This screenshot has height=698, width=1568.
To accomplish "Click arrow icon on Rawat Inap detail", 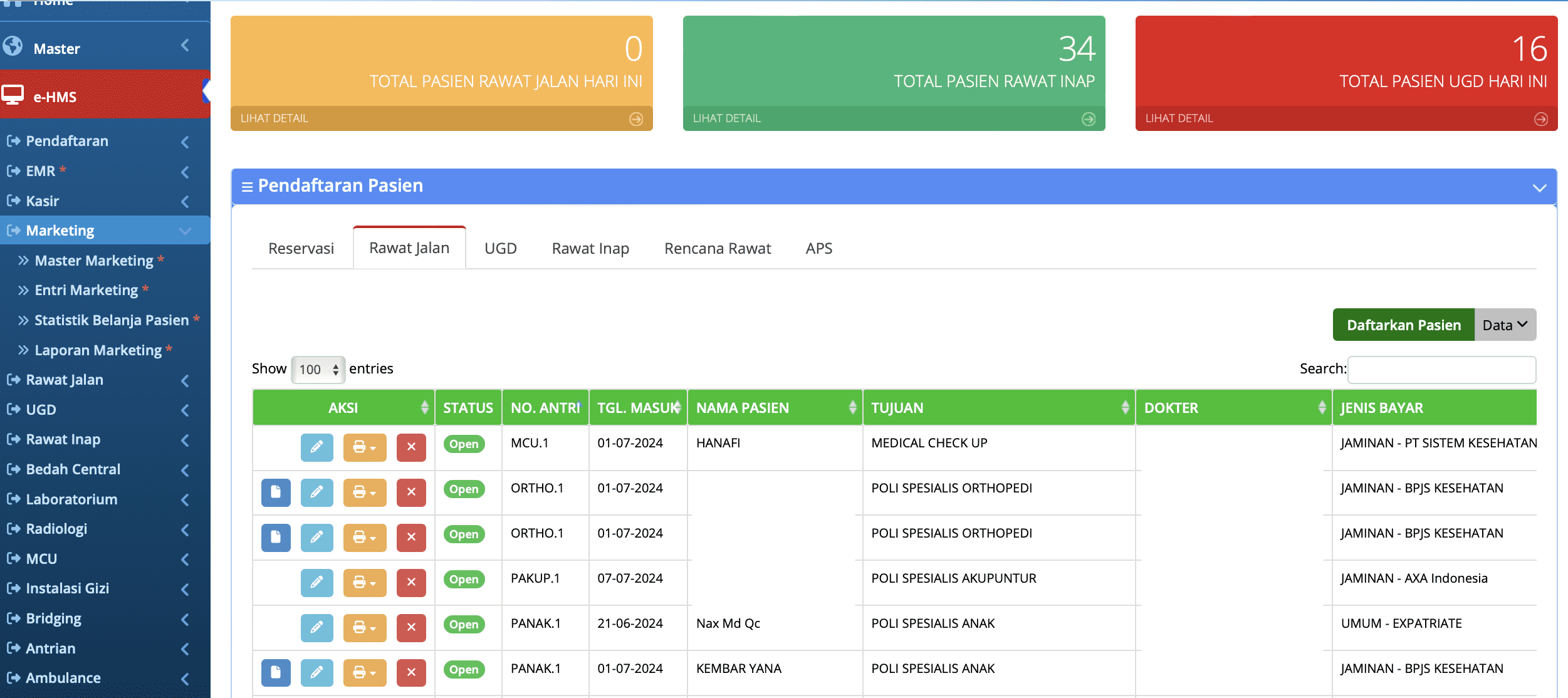I will pyautogui.click(x=1089, y=119).
